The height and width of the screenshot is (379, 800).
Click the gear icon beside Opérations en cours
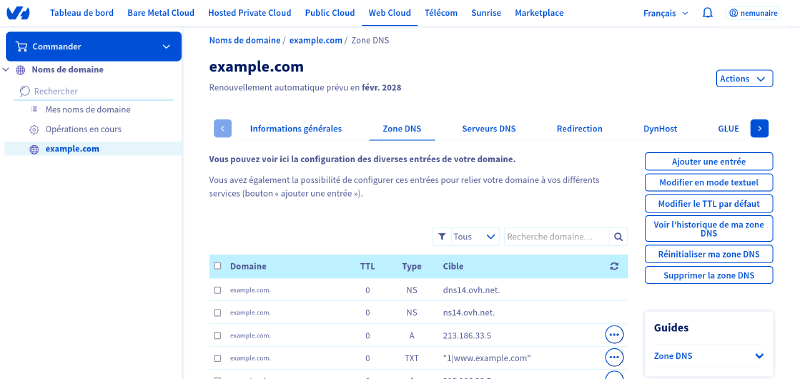point(34,130)
